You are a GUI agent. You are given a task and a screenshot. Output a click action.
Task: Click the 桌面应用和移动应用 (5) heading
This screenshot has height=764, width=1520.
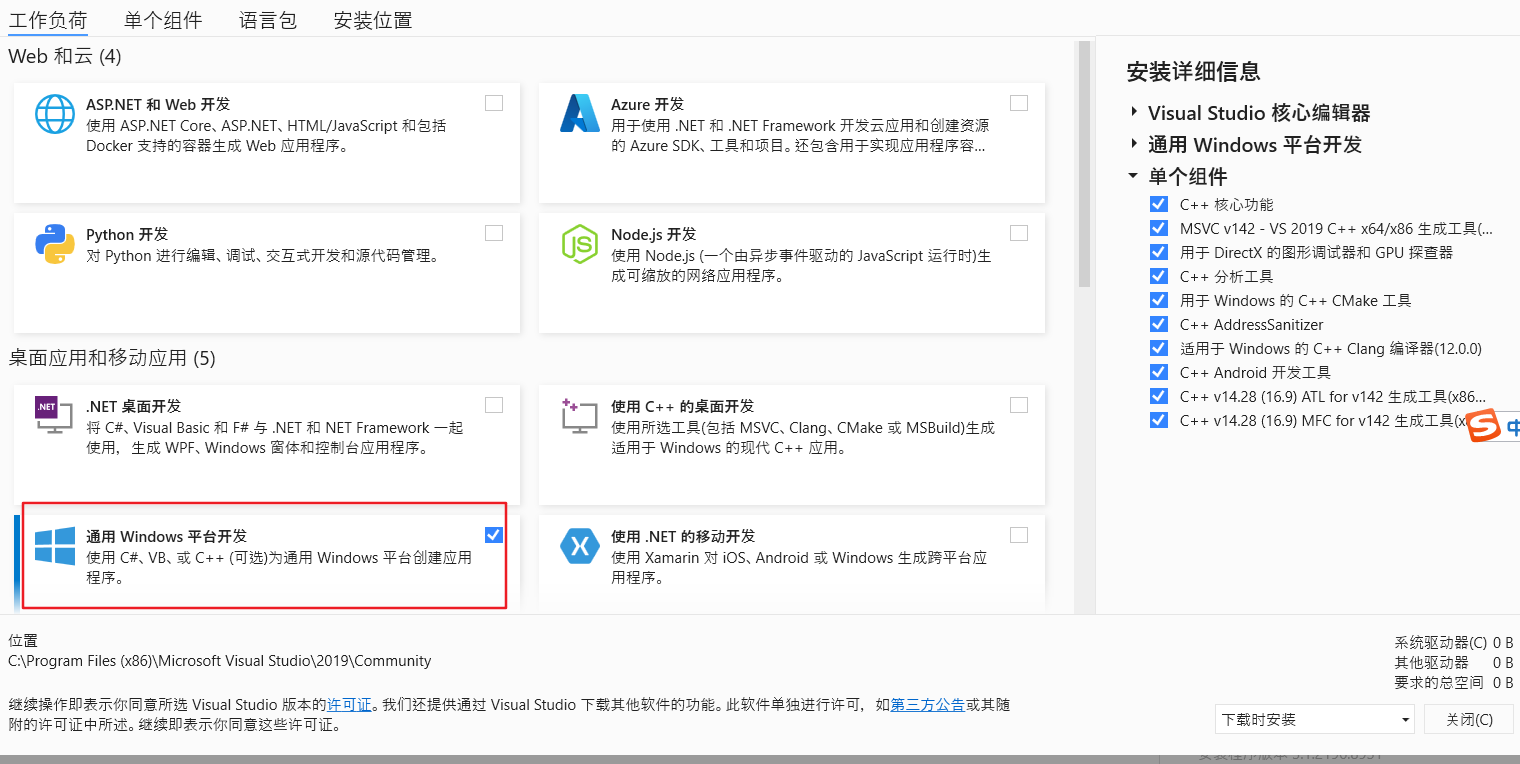tap(112, 358)
